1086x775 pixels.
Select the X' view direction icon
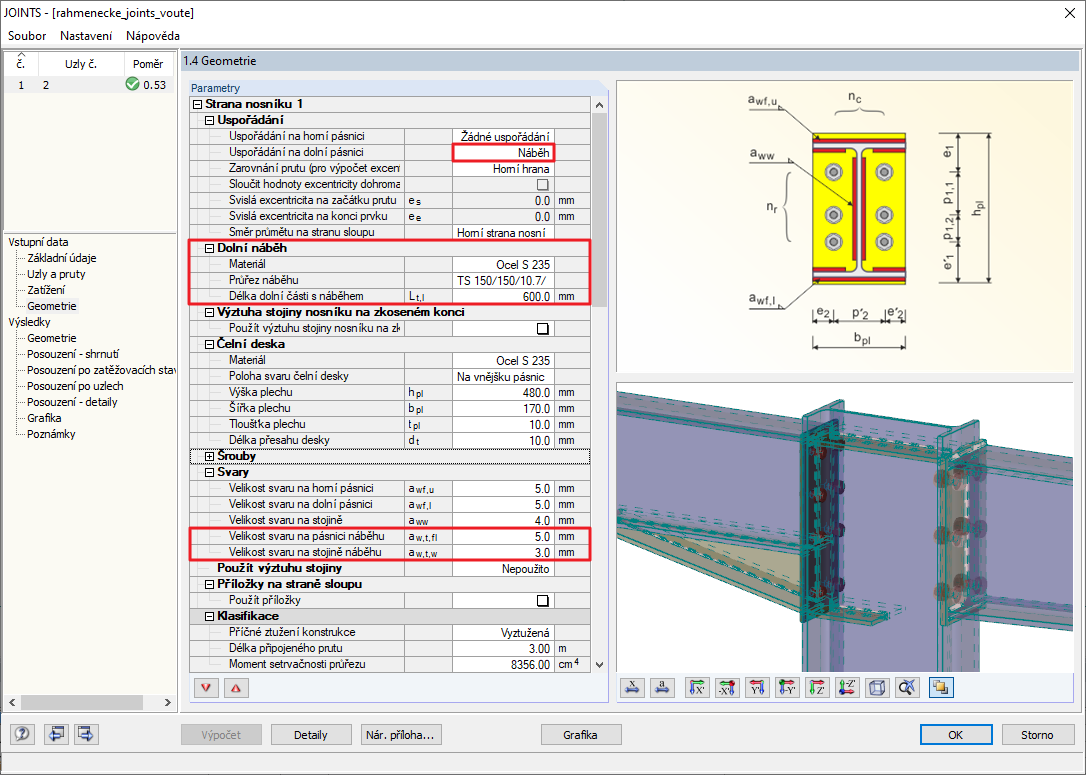(696, 687)
